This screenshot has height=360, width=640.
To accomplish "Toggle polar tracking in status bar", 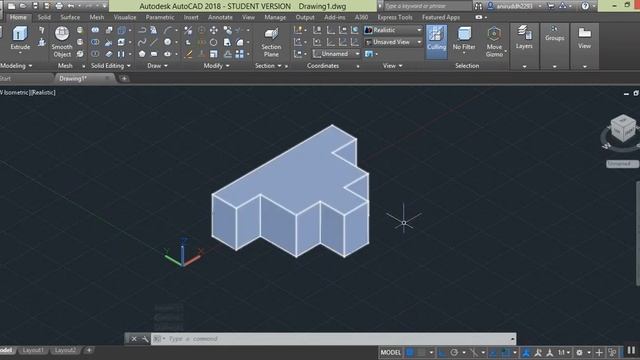I will coord(454,352).
